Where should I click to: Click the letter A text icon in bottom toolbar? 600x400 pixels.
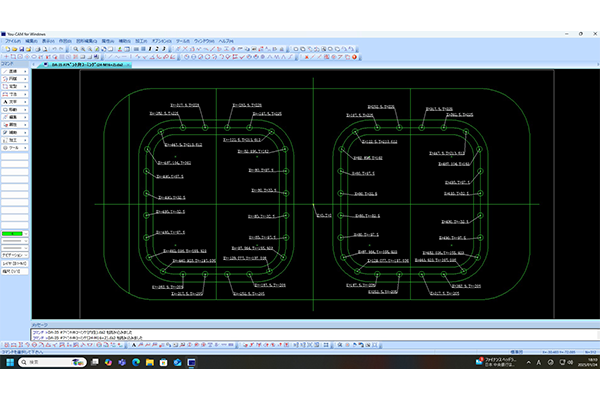pyautogui.click(x=134, y=345)
